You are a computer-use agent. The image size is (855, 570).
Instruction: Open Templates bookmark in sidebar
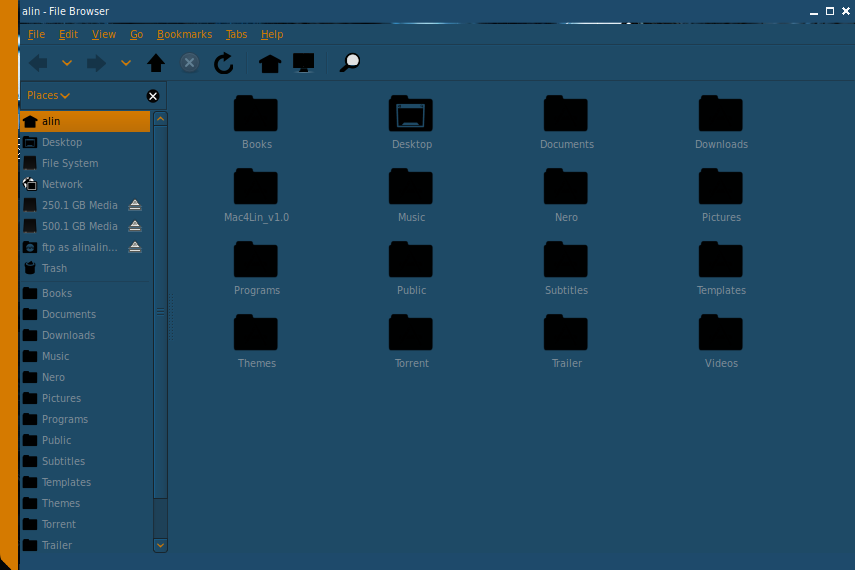pyautogui.click(x=85, y=482)
